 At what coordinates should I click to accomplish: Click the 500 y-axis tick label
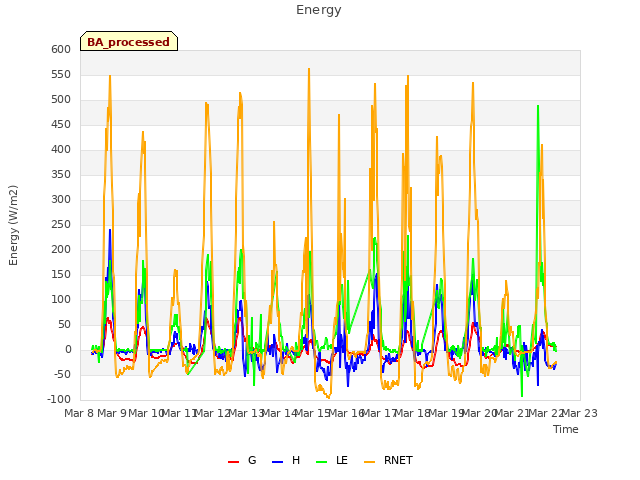pos(61,100)
